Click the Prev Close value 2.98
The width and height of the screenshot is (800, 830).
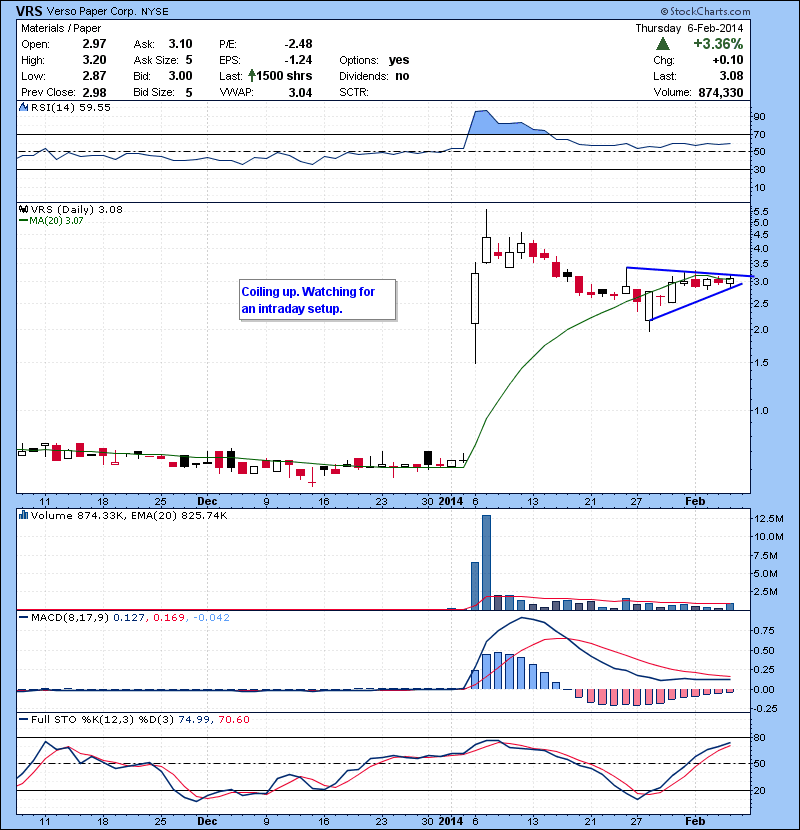coord(94,93)
